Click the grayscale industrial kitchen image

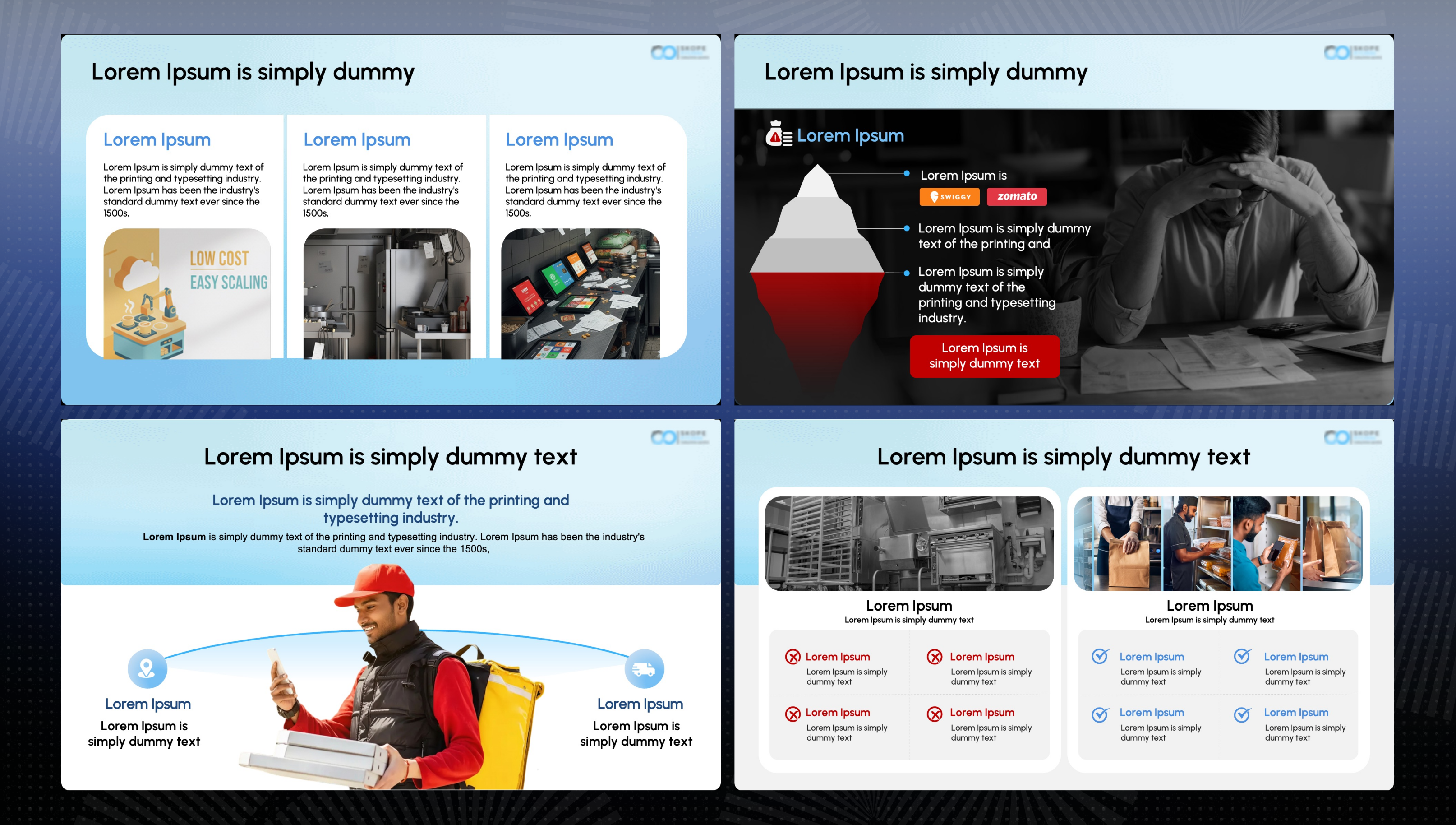[909, 543]
